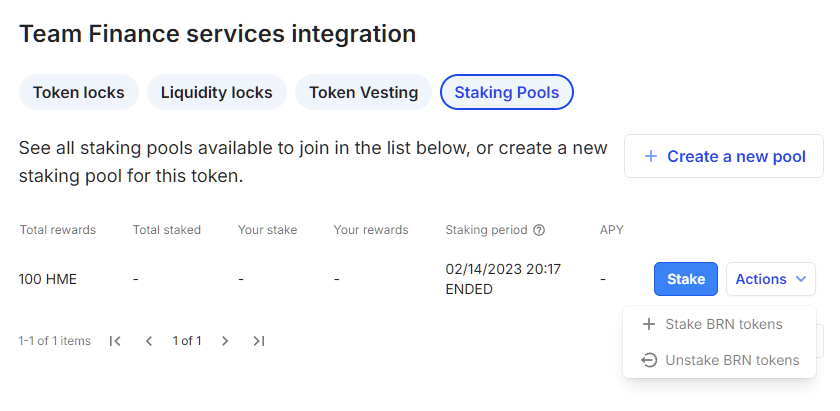
Task: Click the unstake icon beside Unstake BRN tokens
Action: (x=649, y=360)
